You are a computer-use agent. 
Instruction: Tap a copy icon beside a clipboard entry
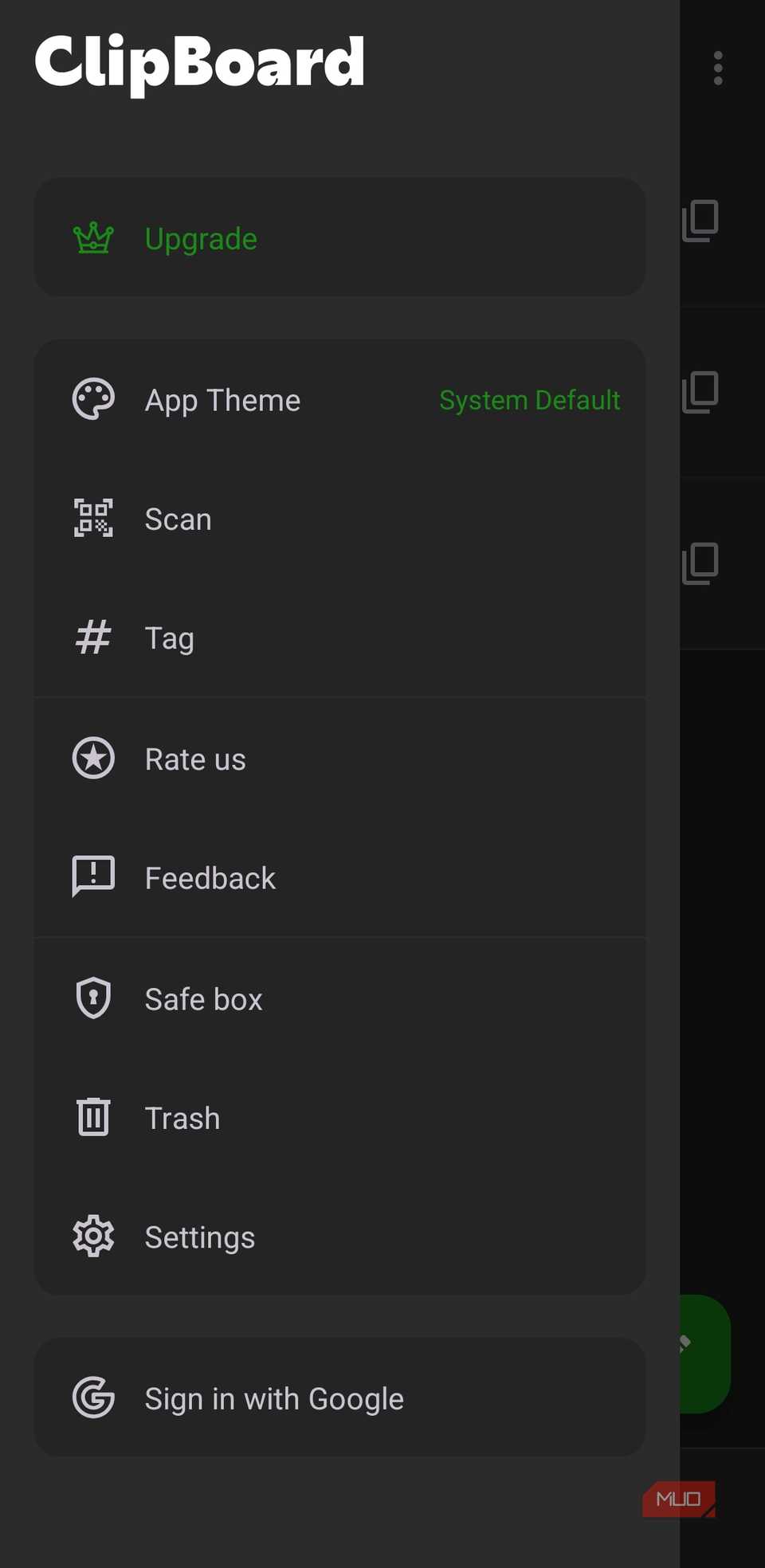coord(699,221)
